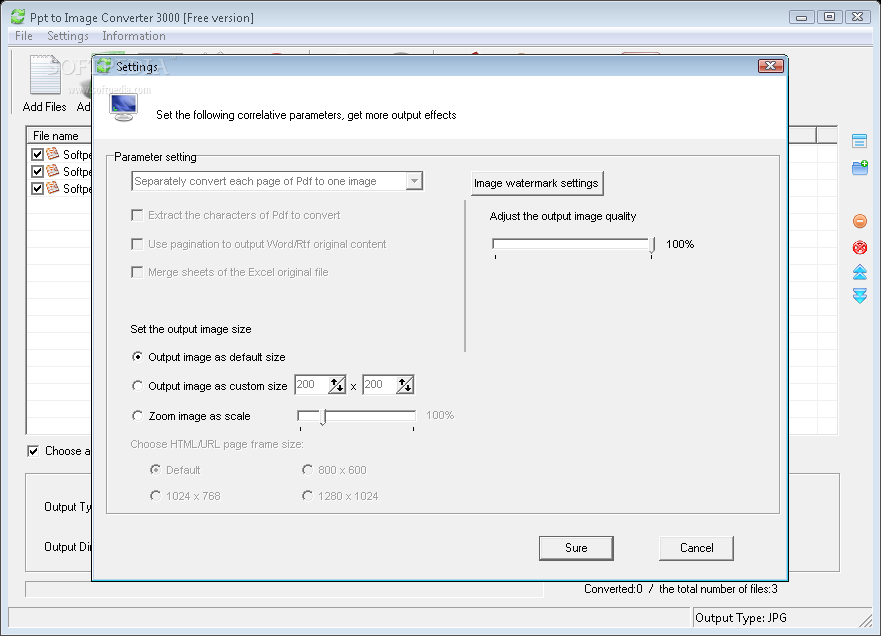Click the Output Type: JPG status text

741,618
